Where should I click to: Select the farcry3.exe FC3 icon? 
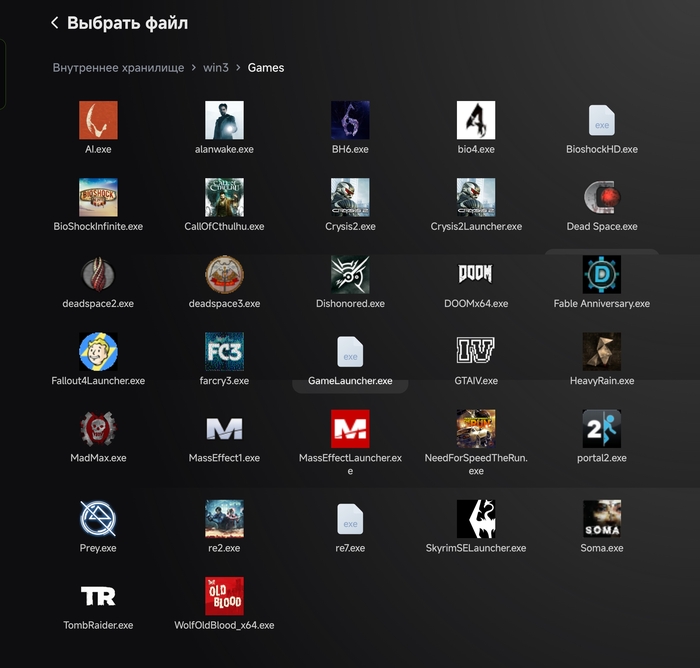224,351
